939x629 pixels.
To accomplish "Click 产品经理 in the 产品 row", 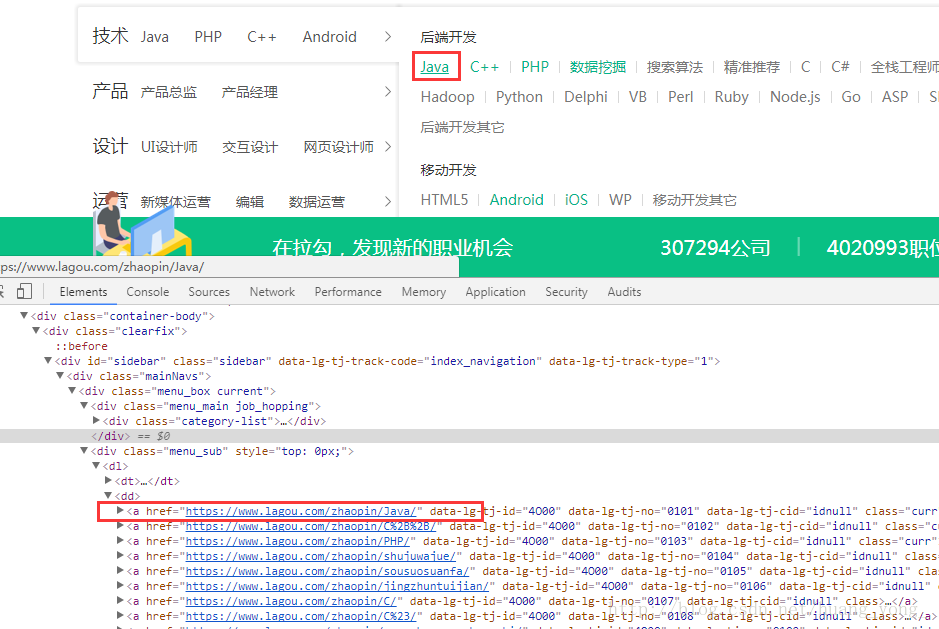I will coord(250,92).
